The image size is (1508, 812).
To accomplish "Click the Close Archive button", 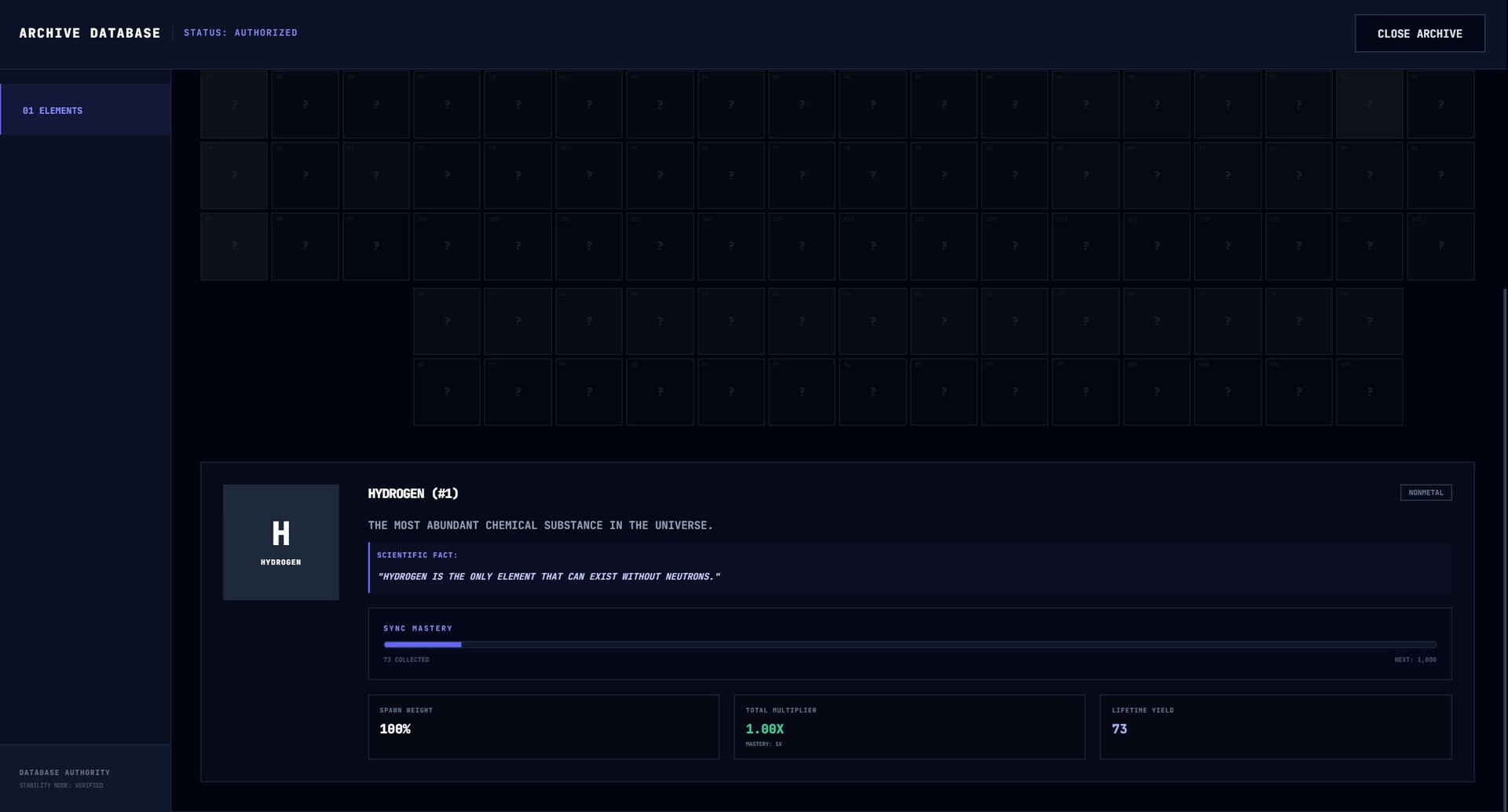I will [x=1419, y=33].
